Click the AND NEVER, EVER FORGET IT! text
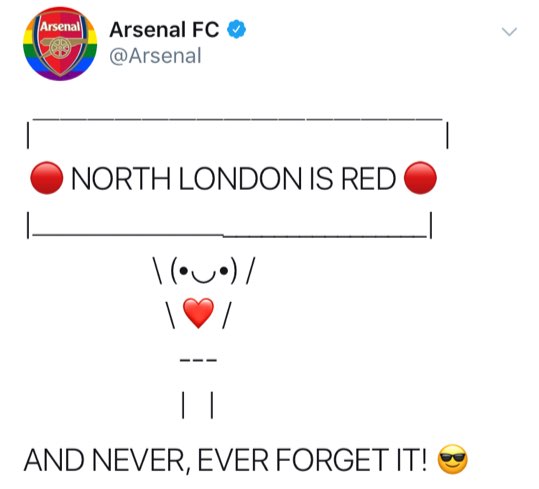 tap(226, 460)
